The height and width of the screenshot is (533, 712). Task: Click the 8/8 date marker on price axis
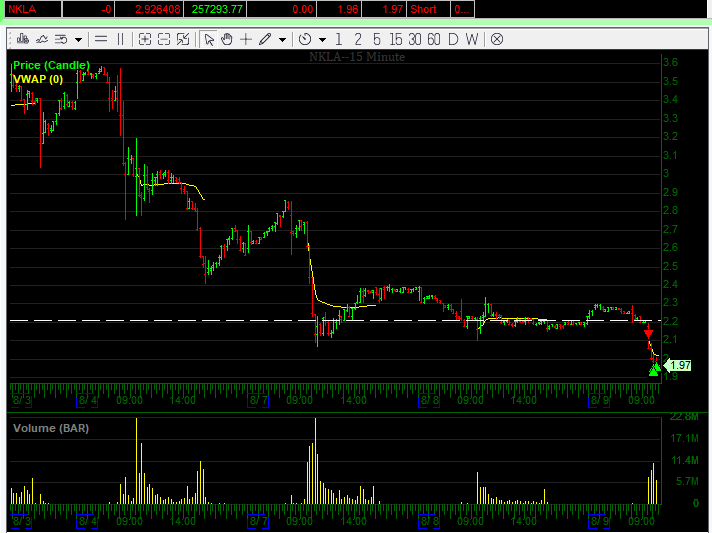click(429, 400)
